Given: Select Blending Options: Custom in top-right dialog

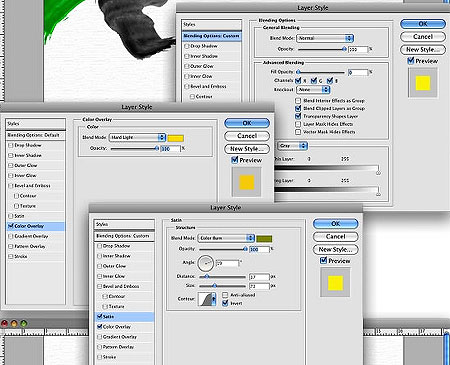Looking at the screenshot, I should pyautogui.click(x=212, y=36).
